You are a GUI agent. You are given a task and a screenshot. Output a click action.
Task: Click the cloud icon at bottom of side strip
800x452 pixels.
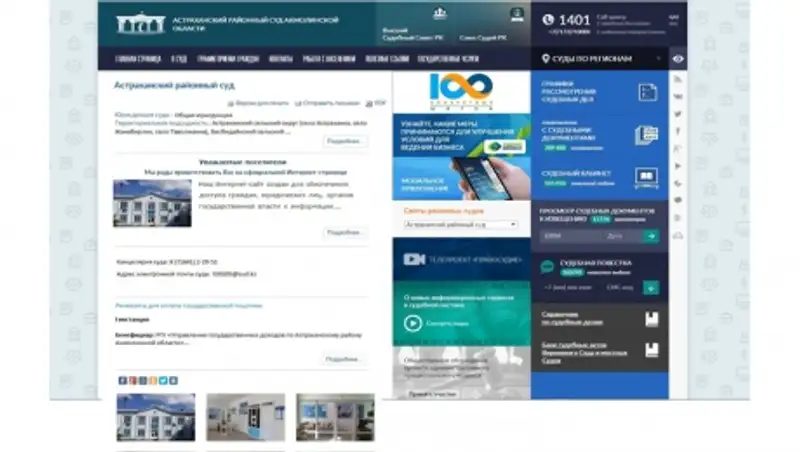pyautogui.click(x=678, y=236)
